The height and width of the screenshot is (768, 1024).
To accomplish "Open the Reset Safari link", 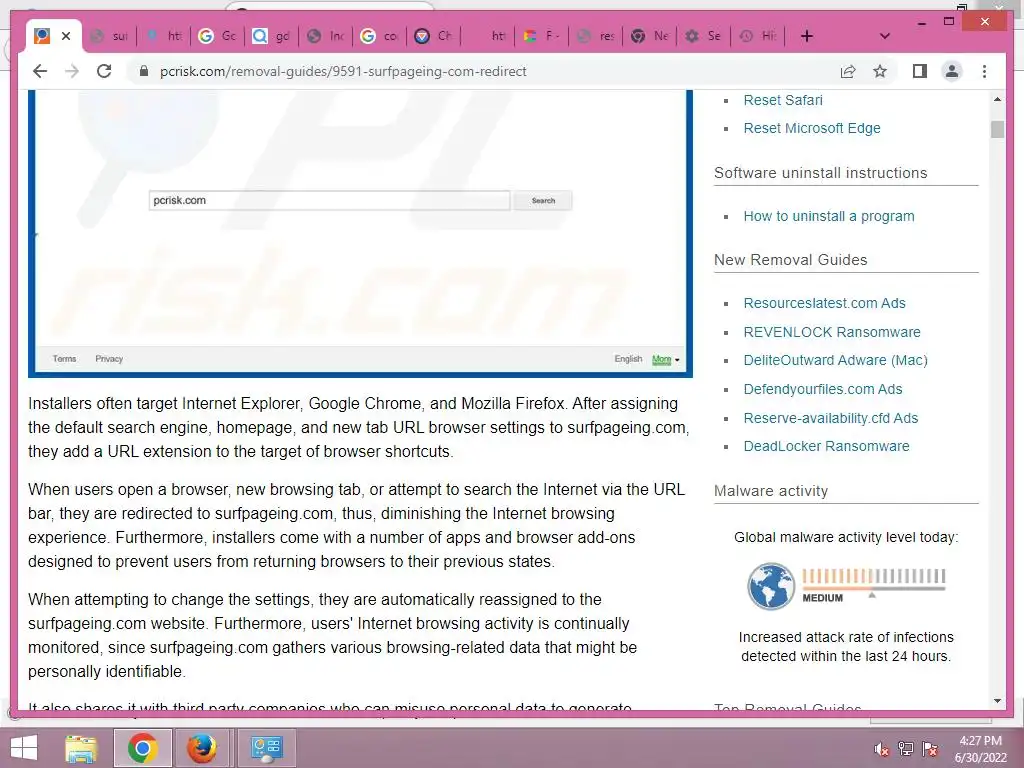I will pos(782,100).
